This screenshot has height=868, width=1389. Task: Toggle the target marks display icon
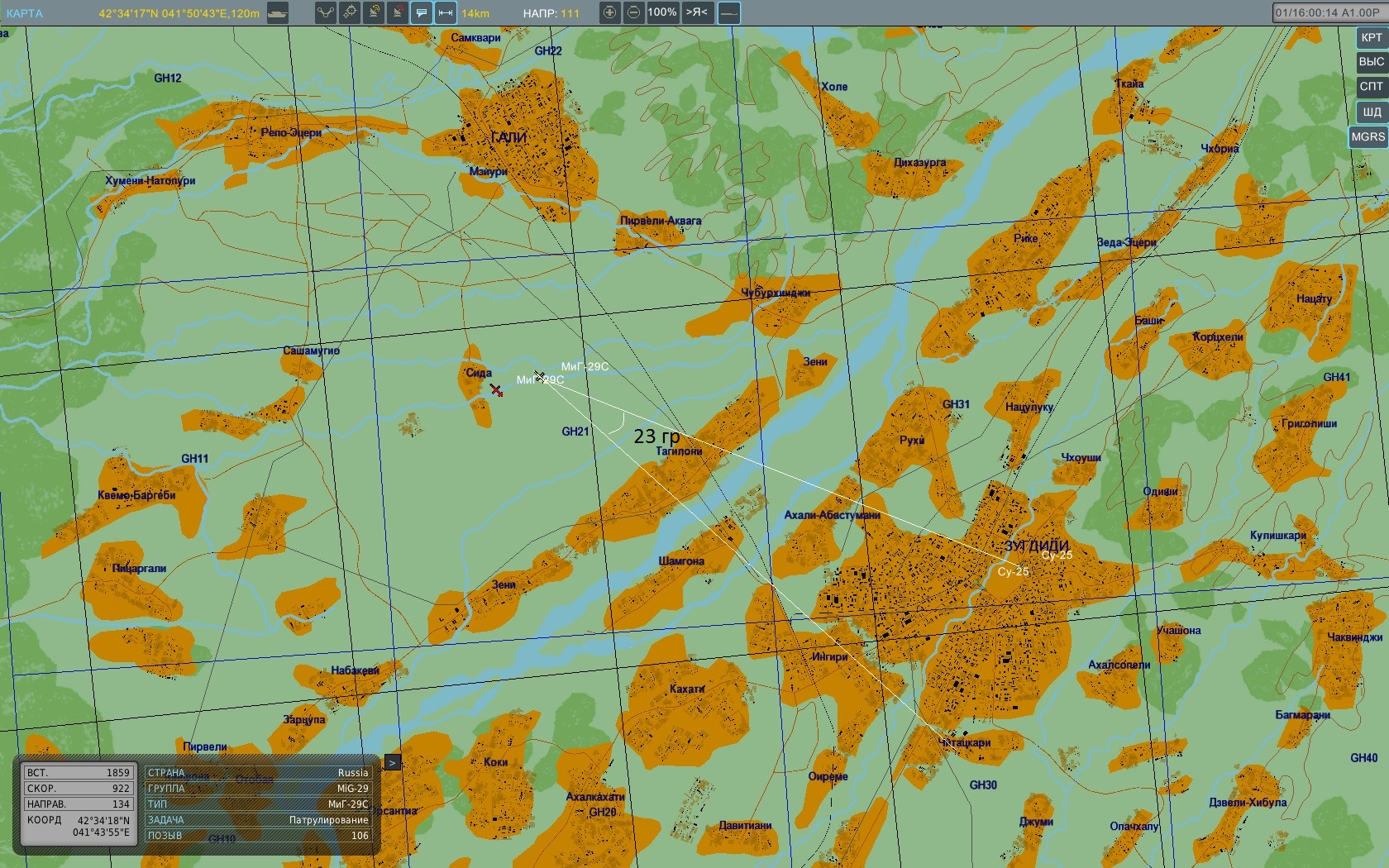[x=350, y=12]
